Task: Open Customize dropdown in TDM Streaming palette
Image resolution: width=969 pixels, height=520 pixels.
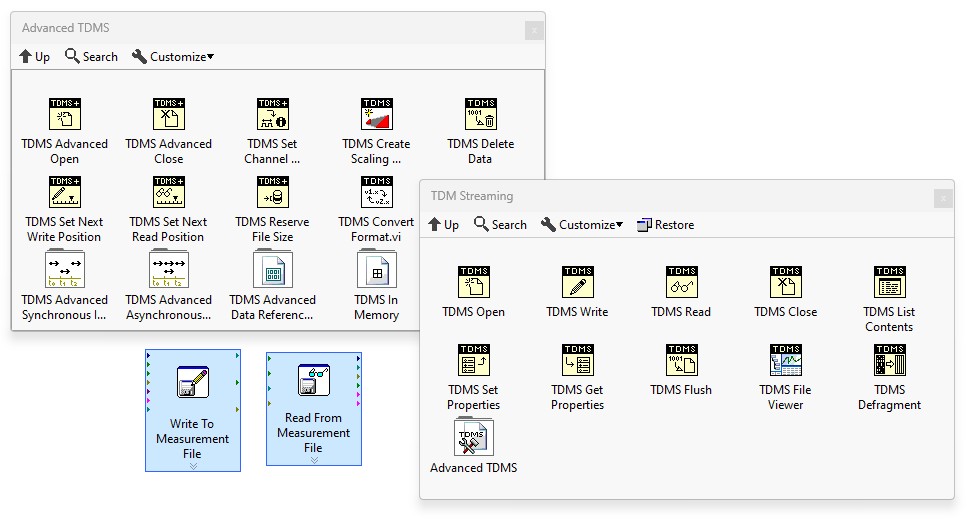Action: click(582, 225)
